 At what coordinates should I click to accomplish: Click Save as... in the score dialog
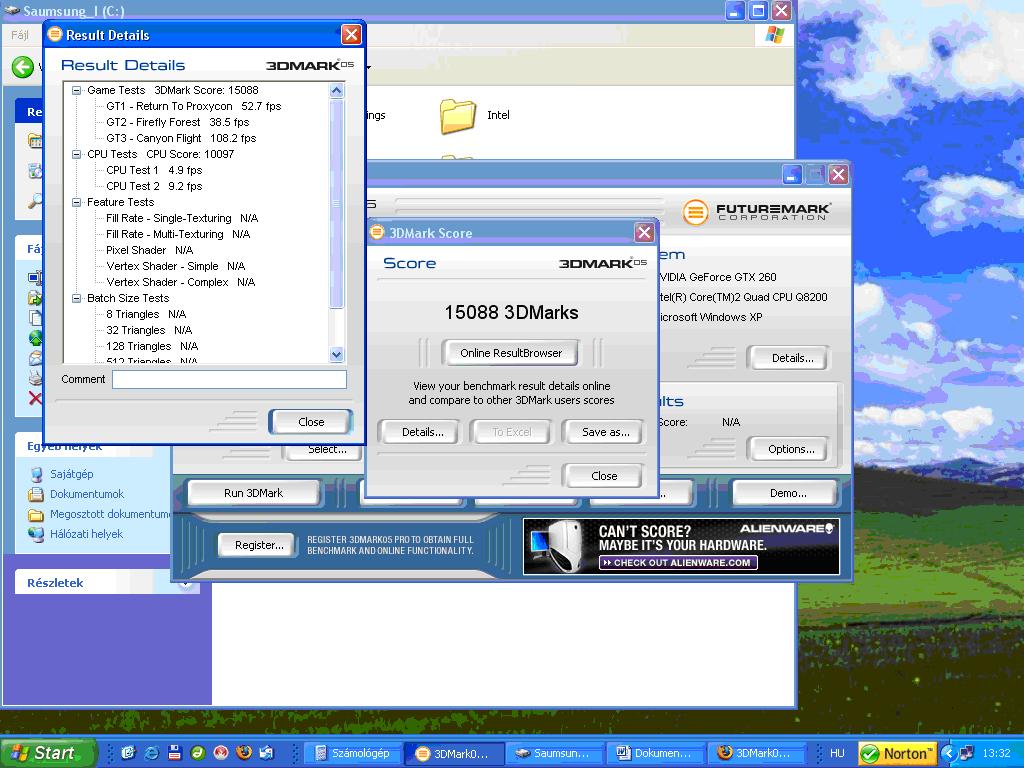click(x=605, y=432)
